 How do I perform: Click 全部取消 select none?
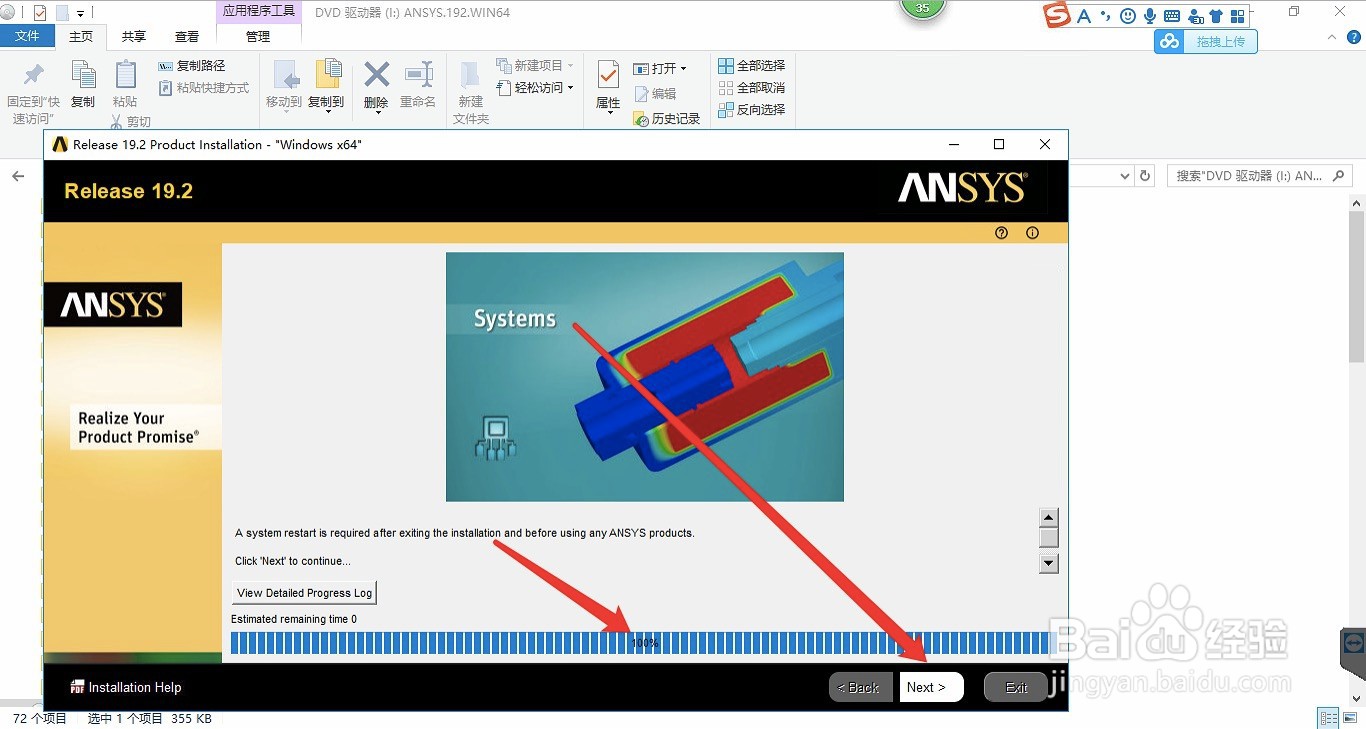752,88
